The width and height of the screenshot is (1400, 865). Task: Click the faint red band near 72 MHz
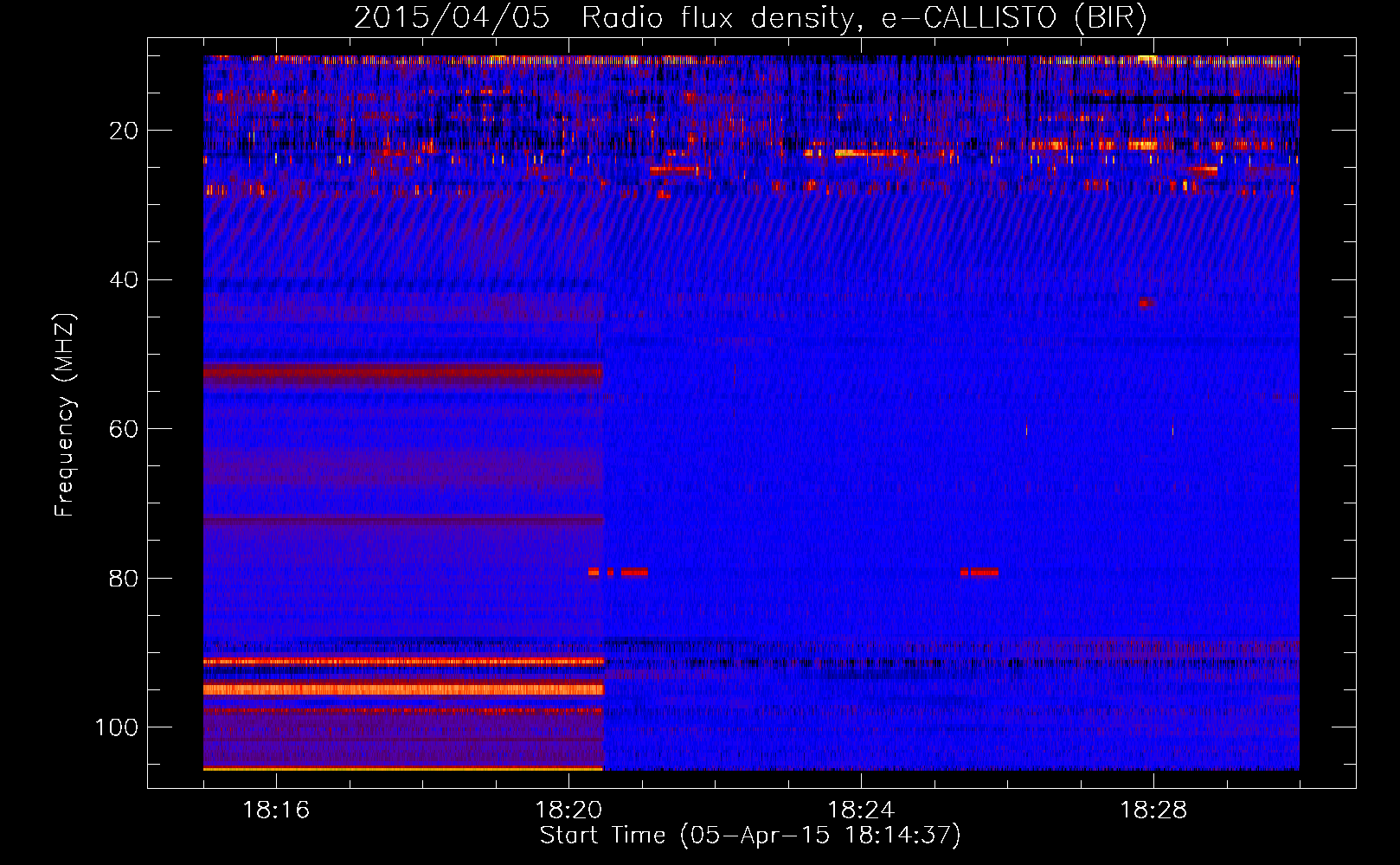tap(402, 521)
